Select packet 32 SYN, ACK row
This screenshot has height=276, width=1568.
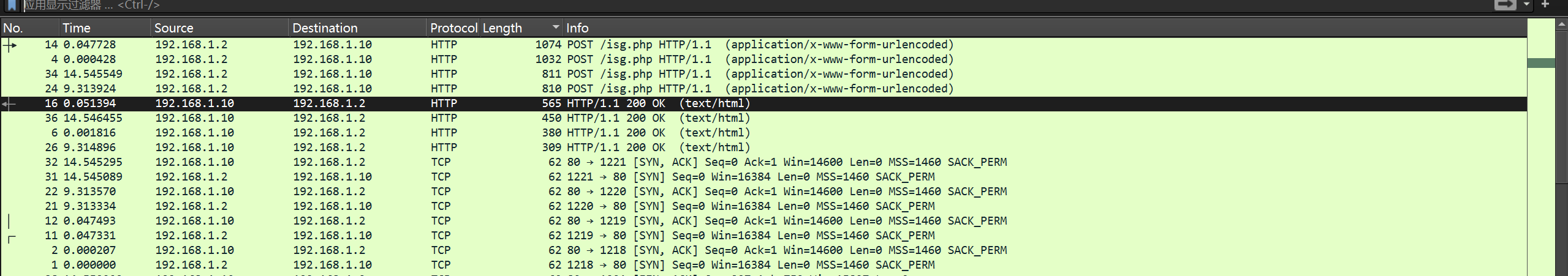click(x=763, y=162)
